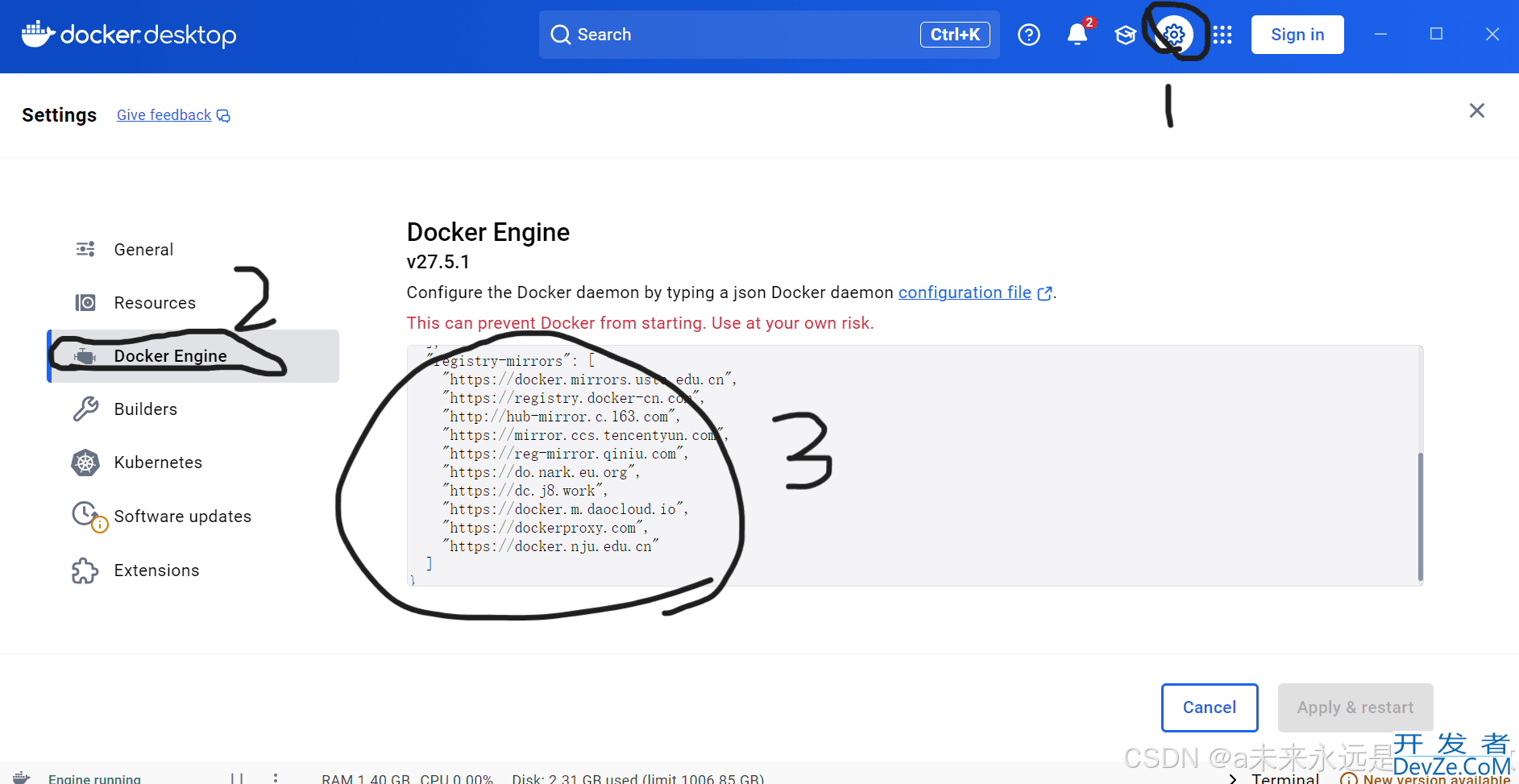Minimize the Docker Desktop window
Image resolution: width=1519 pixels, height=784 pixels.
[x=1380, y=34]
